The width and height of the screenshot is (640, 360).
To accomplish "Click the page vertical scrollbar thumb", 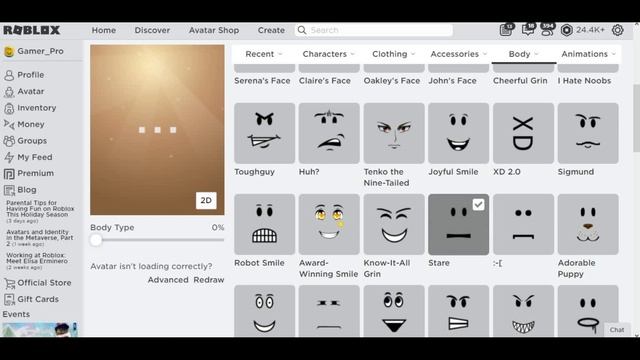I will pyautogui.click(x=636, y=118).
